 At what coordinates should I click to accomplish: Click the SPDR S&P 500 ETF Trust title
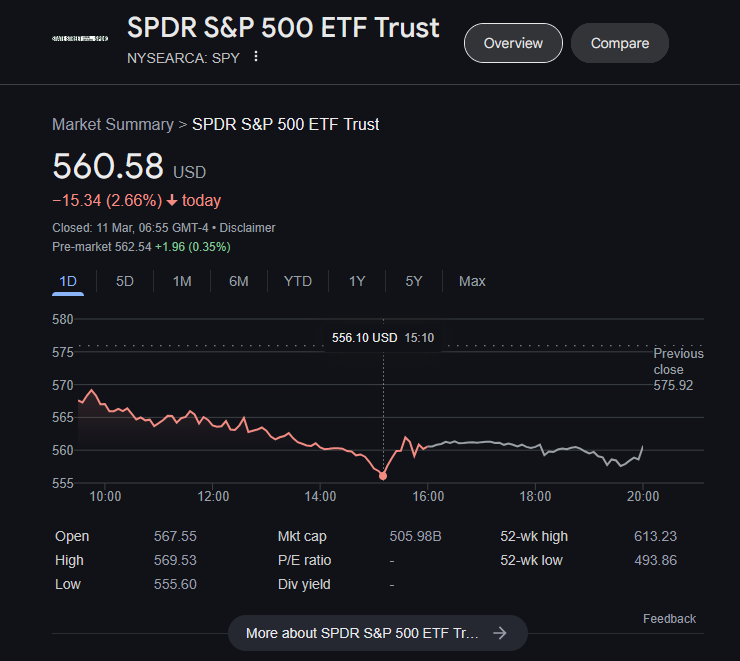coord(283,27)
